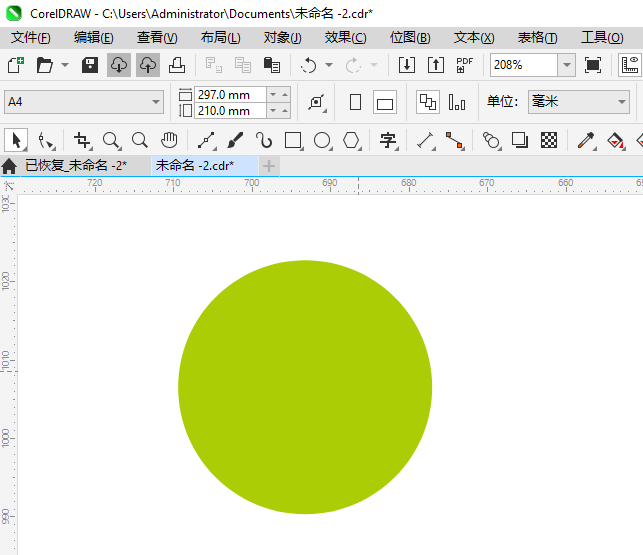
Task: Open the A4 page size dropdown
Action: (x=84, y=102)
